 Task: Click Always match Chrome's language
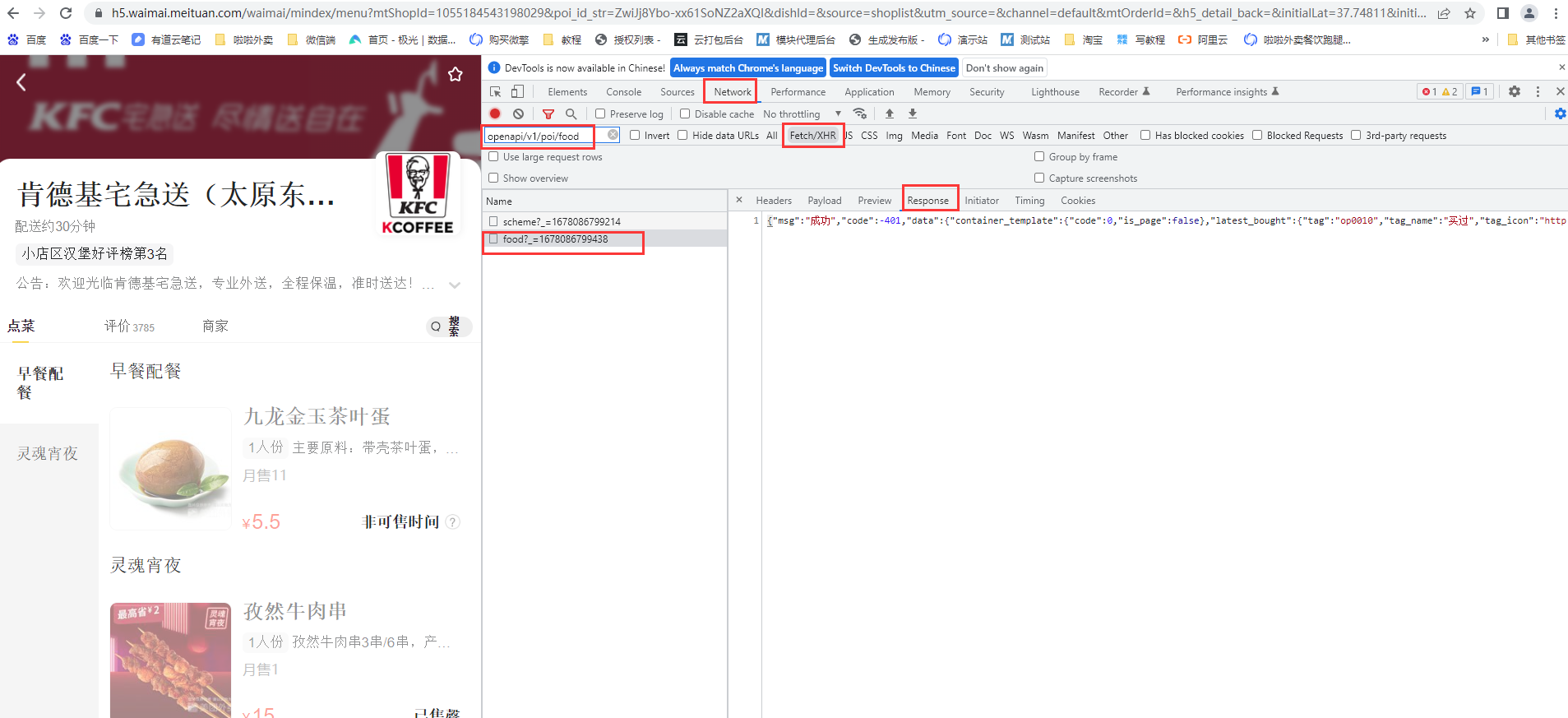(x=748, y=67)
